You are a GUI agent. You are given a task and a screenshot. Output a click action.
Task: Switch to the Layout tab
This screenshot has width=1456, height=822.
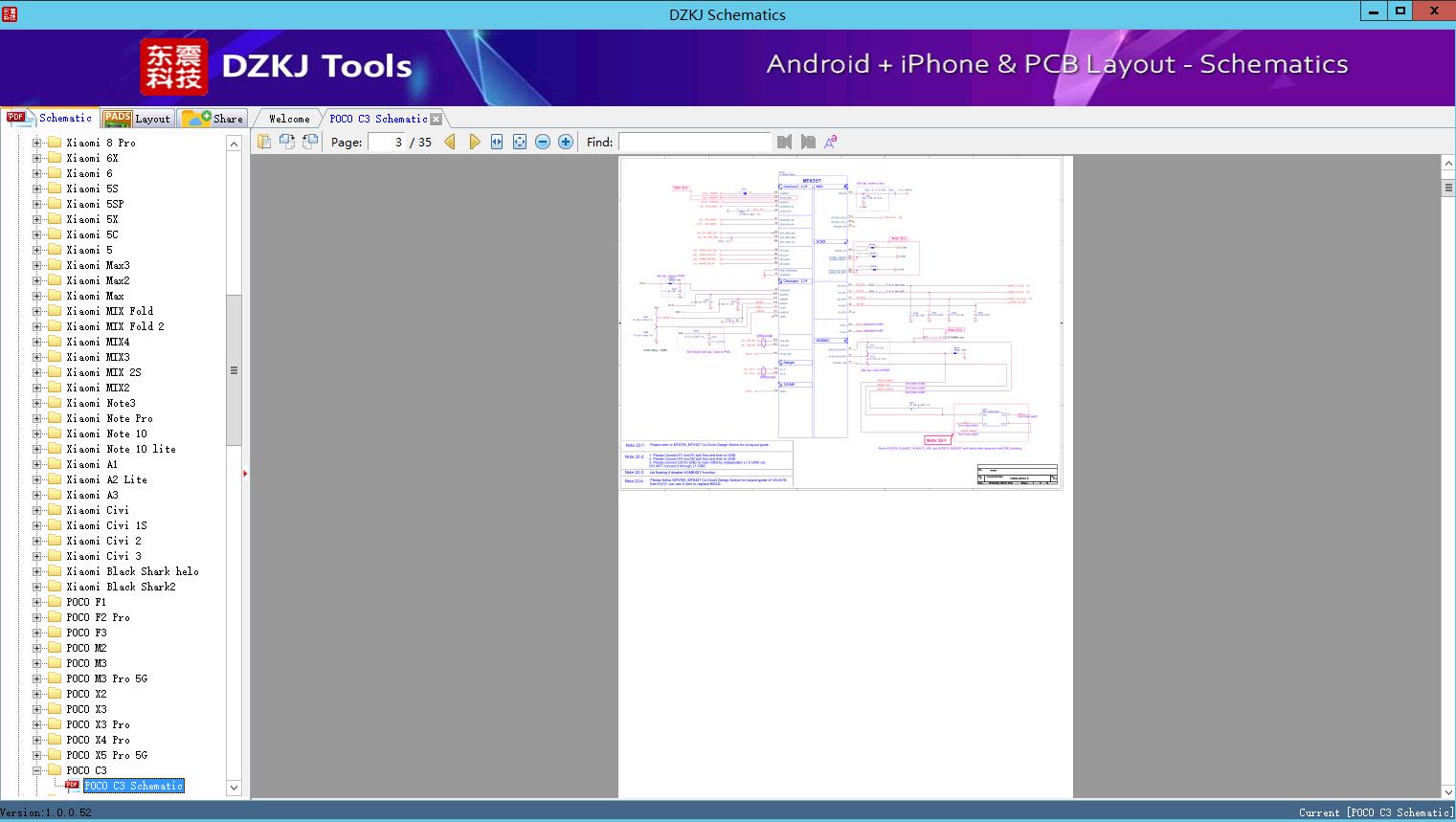click(x=138, y=119)
